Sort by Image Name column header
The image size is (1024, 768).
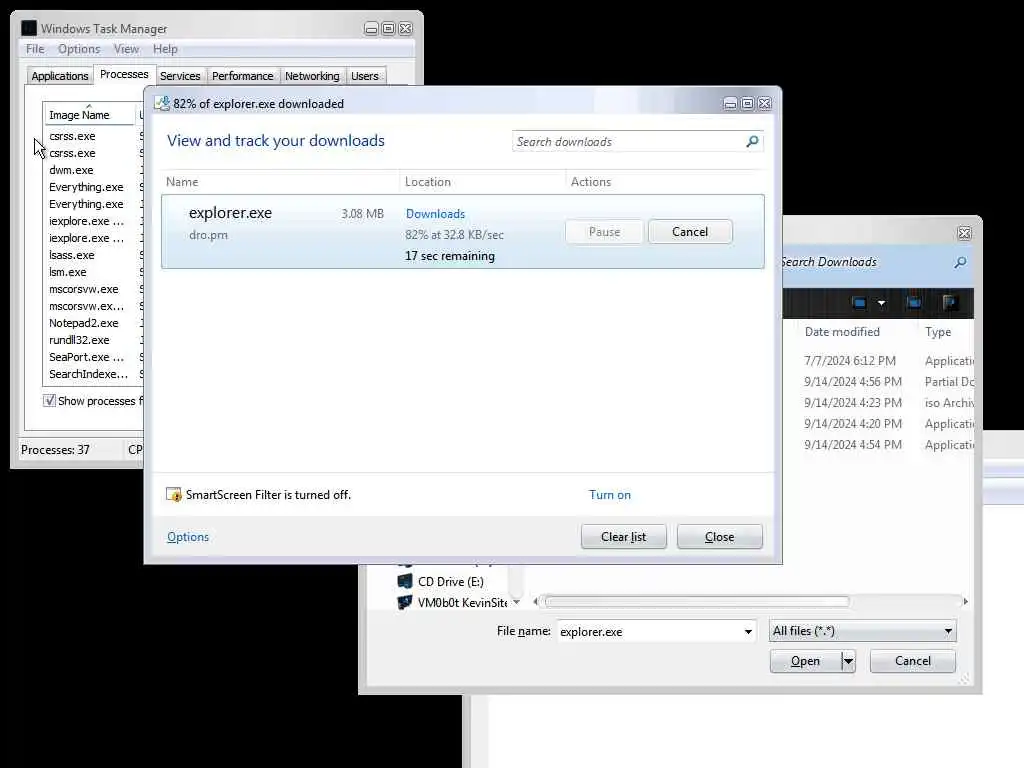(89, 114)
